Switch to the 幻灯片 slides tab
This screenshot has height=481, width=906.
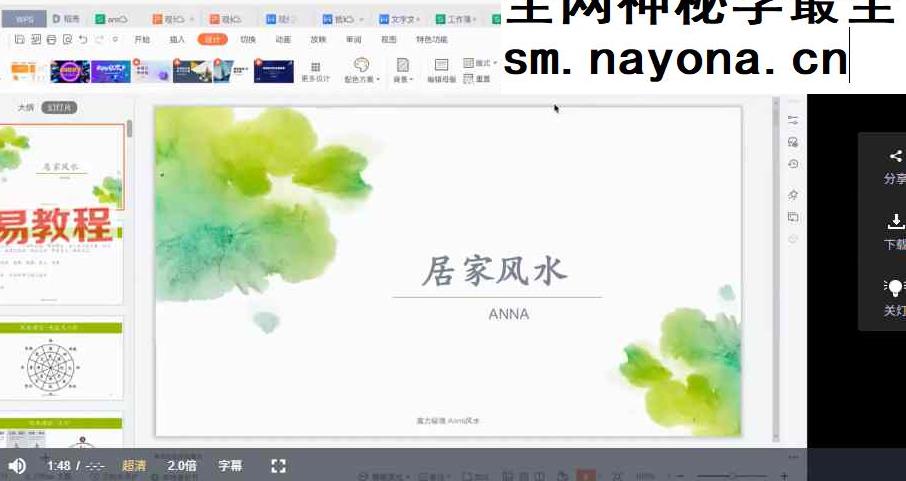tap(59, 108)
